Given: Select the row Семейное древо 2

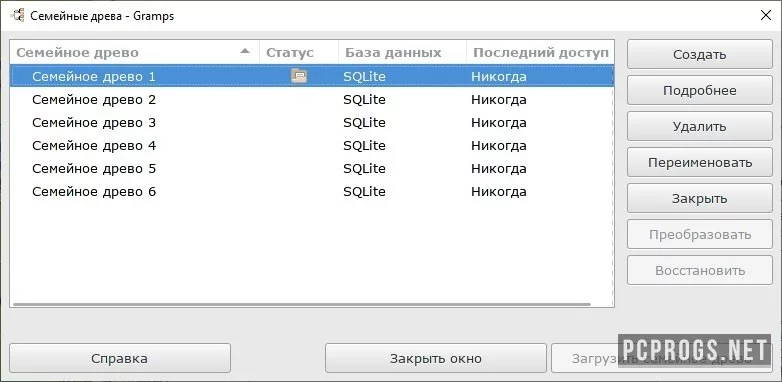Looking at the screenshot, I should [x=312, y=100].
